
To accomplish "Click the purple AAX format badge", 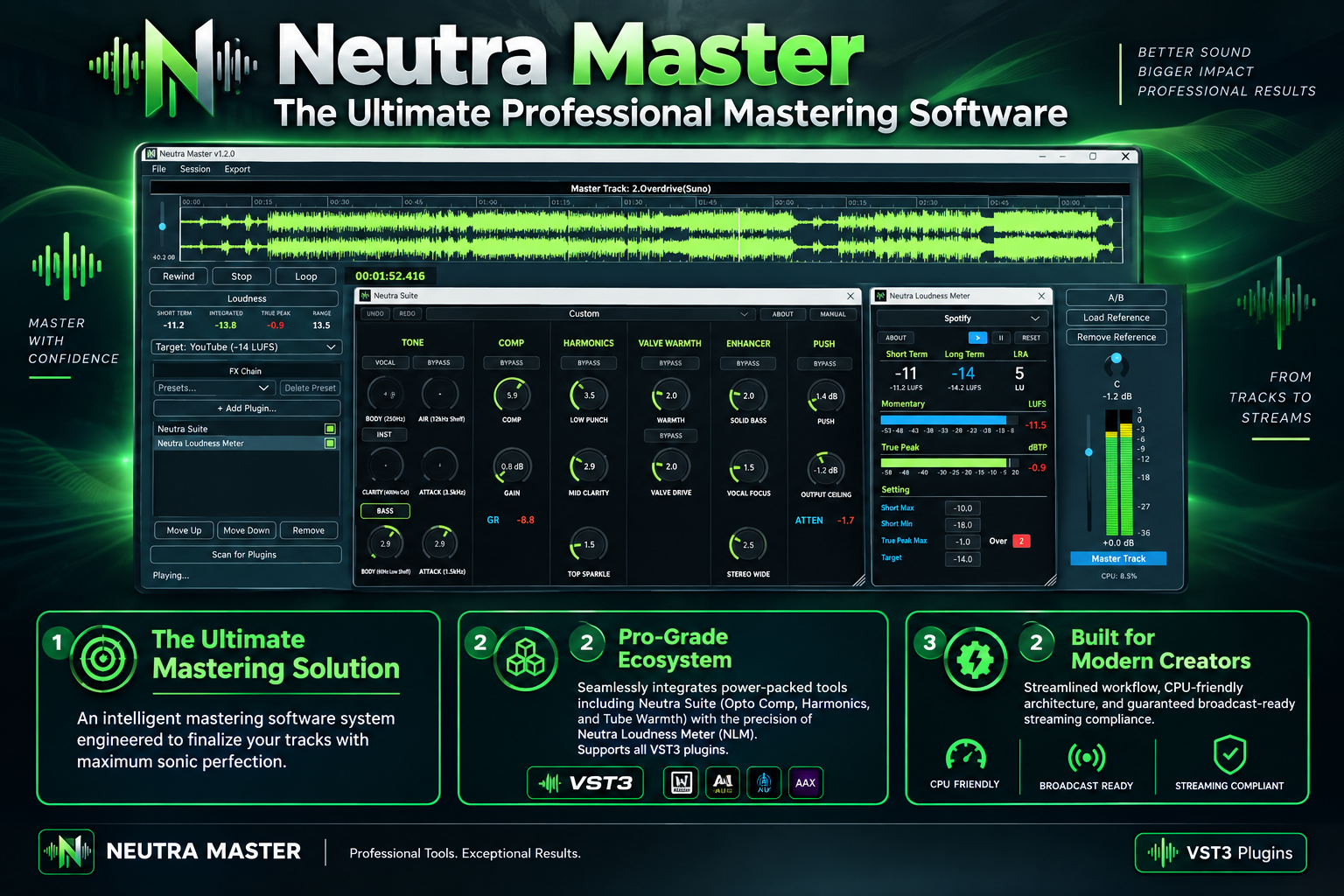I will (x=806, y=782).
